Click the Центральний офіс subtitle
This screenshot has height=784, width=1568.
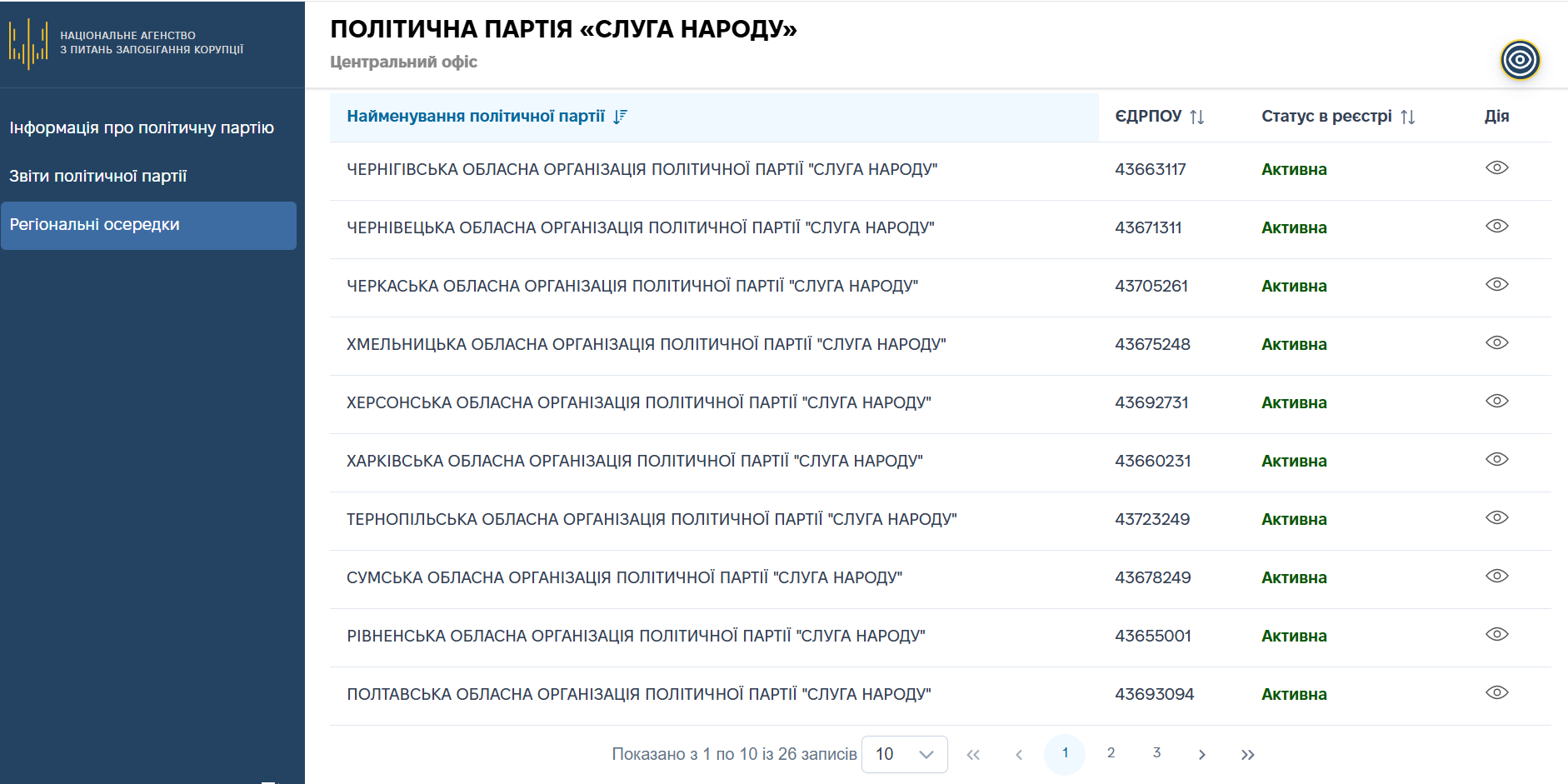tap(403, 62)
